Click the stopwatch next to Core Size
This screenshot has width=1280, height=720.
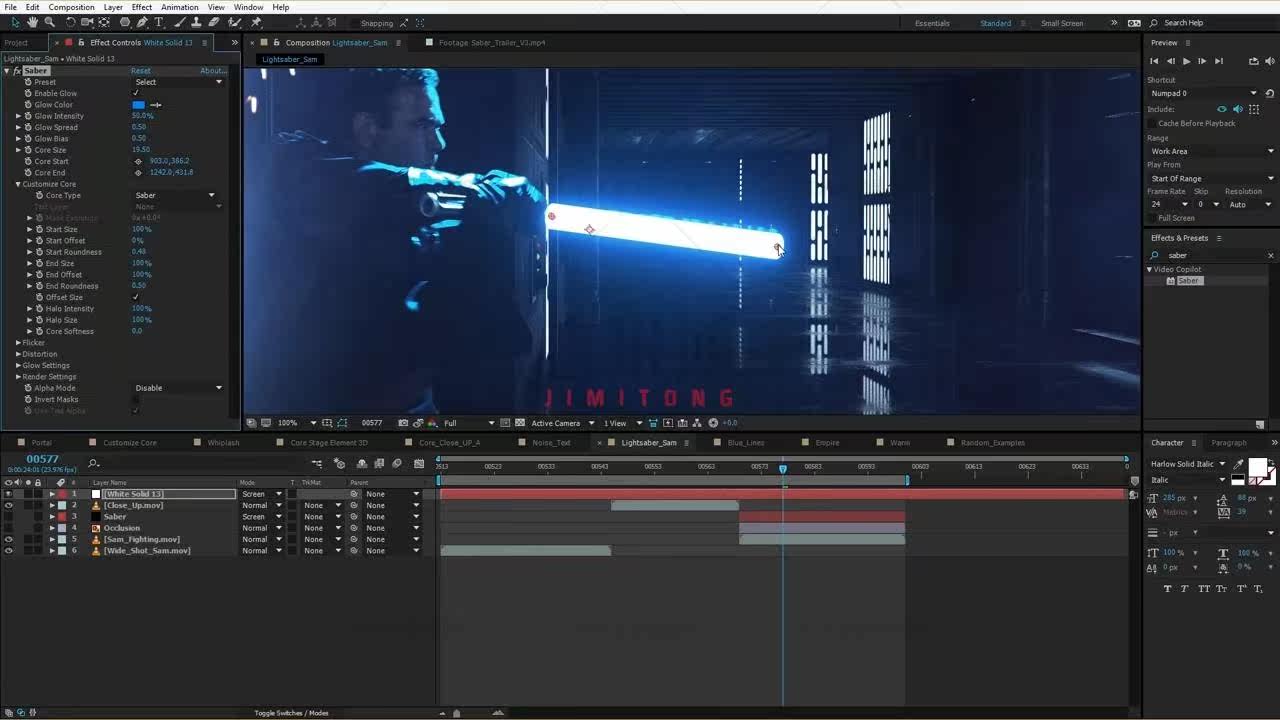tap(28, 150)
